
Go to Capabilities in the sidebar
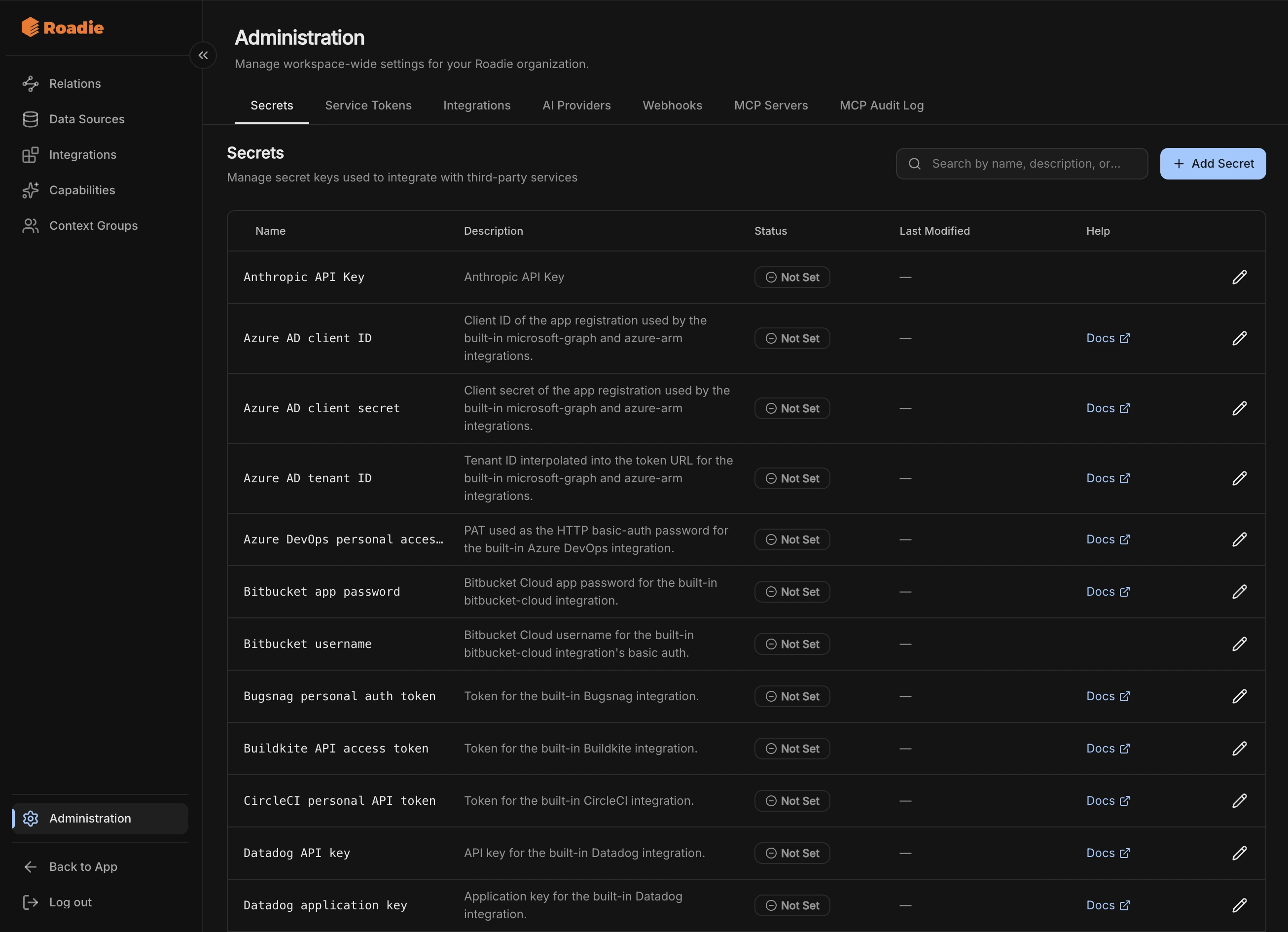click(x=100, y=190)
